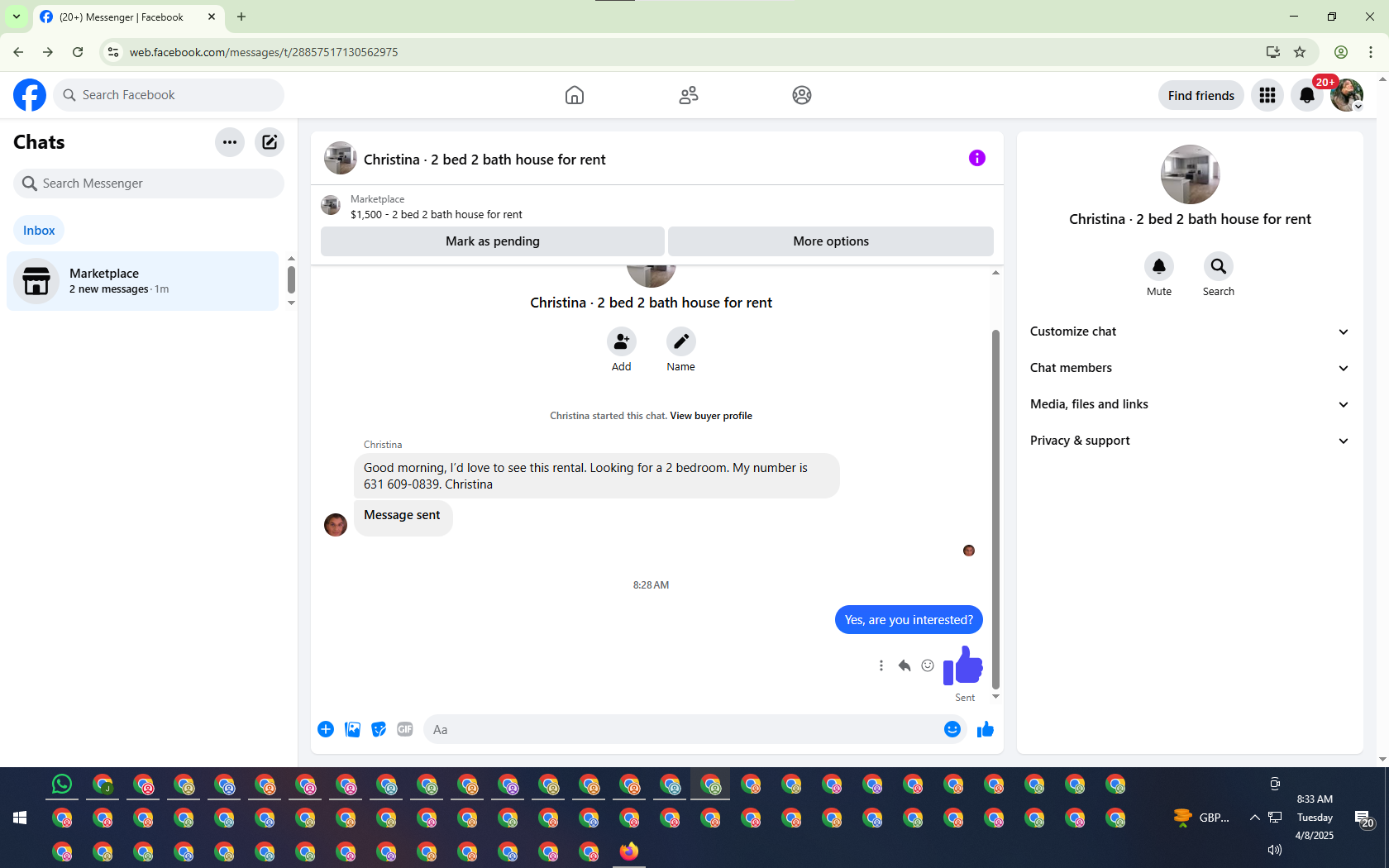Select the Inbox tab
Screen dimensions: 1389x868
39,231
